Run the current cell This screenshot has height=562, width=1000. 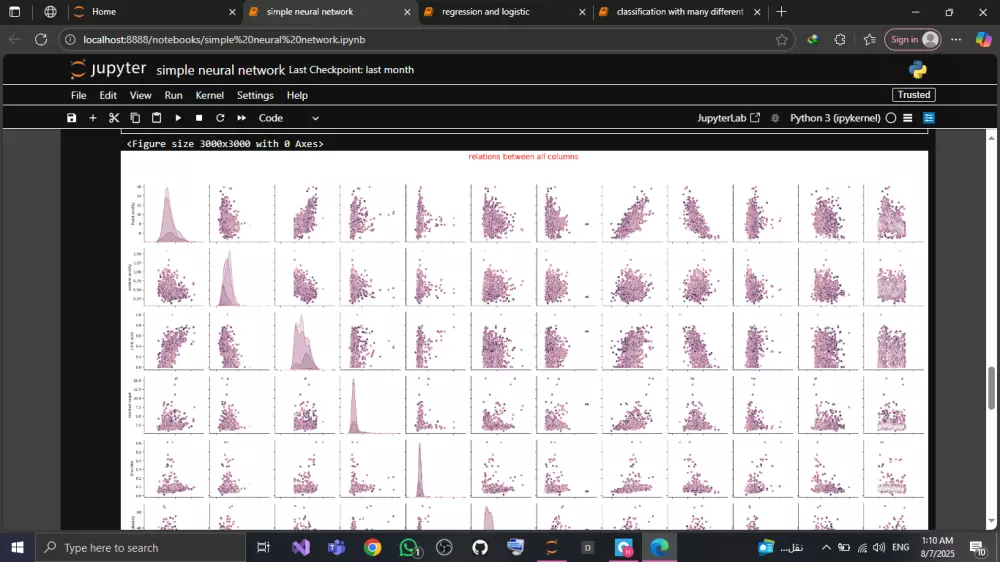click(x=178, y=118)
